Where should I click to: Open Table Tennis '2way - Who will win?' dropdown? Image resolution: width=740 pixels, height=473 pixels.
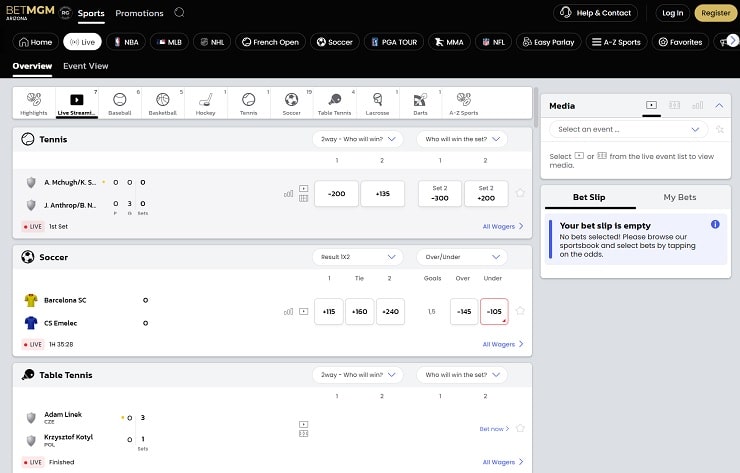pos(358,375)
